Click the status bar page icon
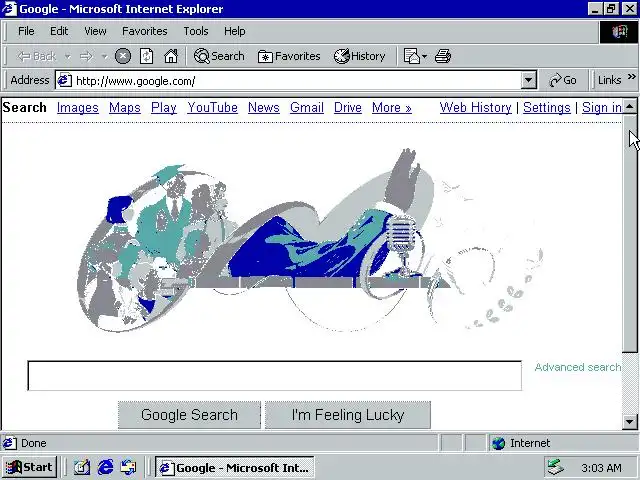Screen dimensions: 640x480 click(10, 443)
